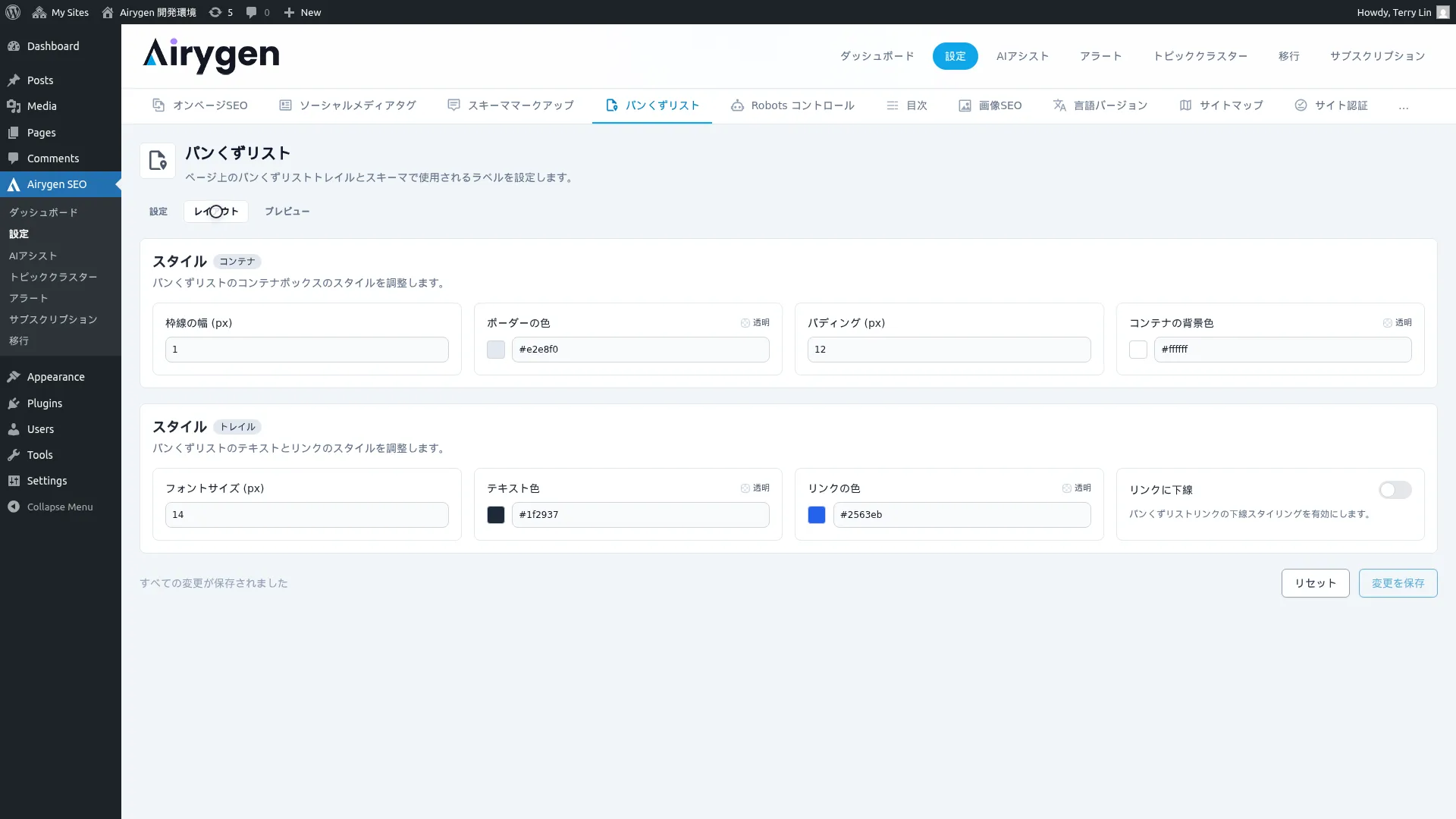Set コンテナの背景色 to 透明
The width and height of the screenshot is (1456, 819).
tap(1398, 323)
